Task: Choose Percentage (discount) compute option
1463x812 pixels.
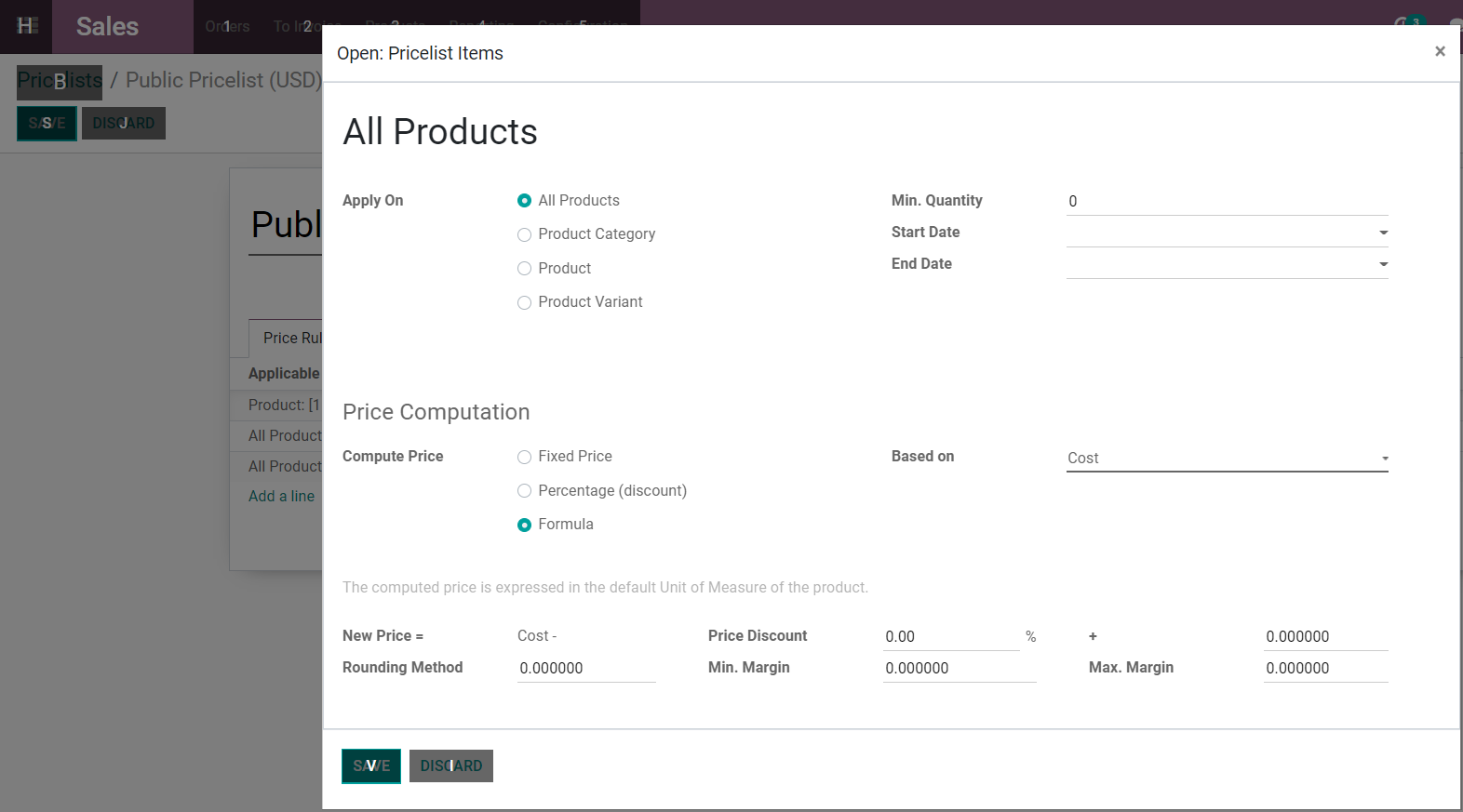Action: 525,491
